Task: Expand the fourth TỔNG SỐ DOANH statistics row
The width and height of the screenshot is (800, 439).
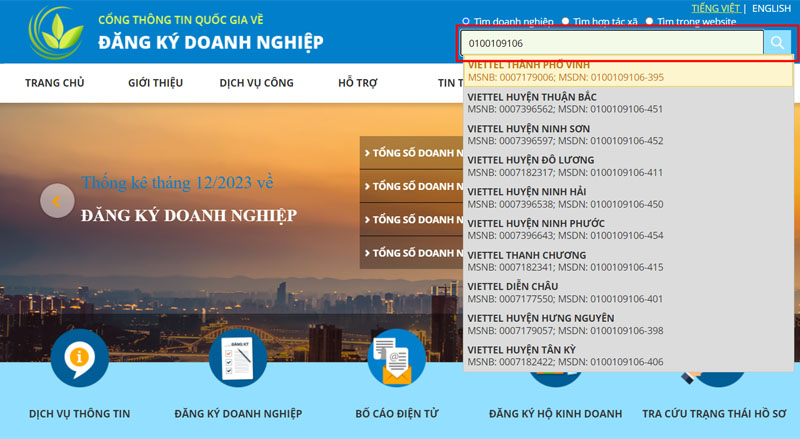Action: 412,253
